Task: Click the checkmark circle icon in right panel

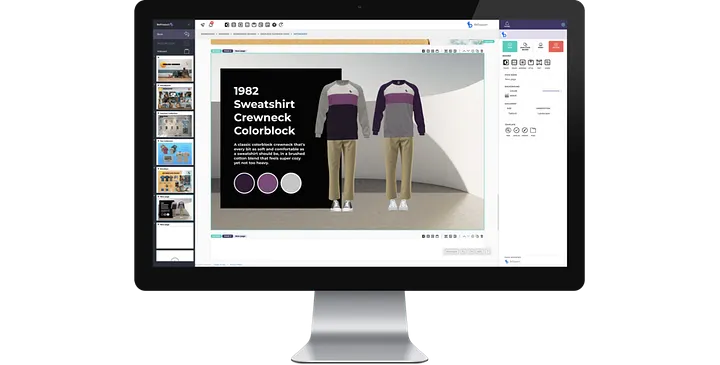Action: coord(517,130)
